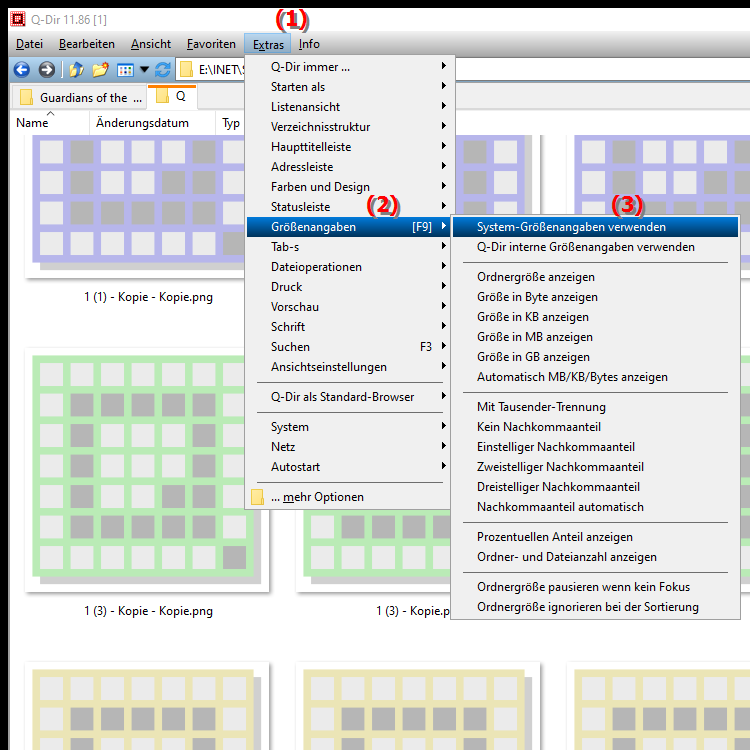Open the Favoriten menu
This screenshot has width=750, height=750.
point(211,44)
